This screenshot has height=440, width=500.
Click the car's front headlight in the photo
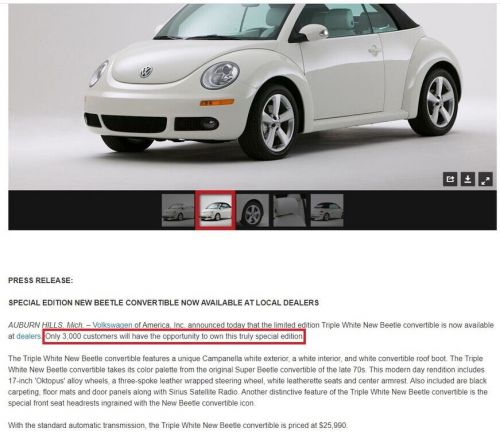220,75
